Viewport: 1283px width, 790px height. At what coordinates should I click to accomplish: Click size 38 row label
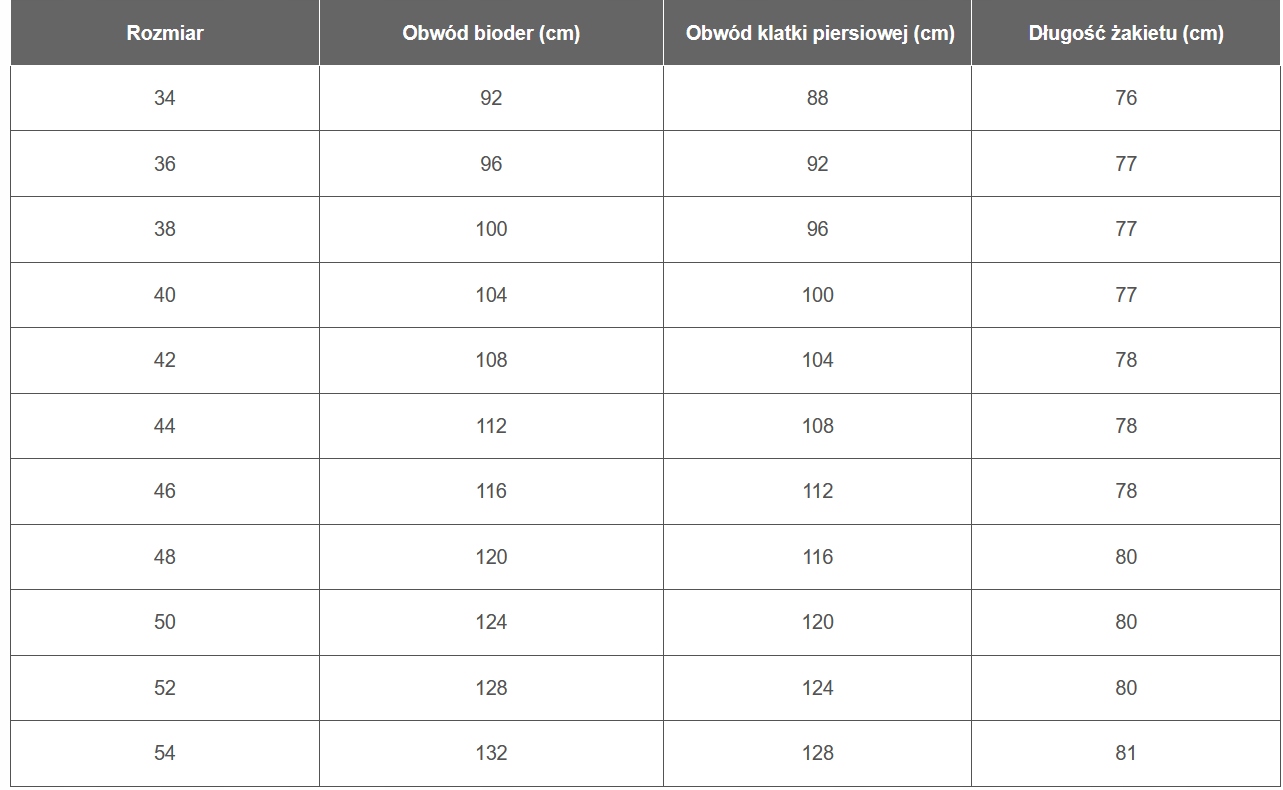click(x=165, y=229)
